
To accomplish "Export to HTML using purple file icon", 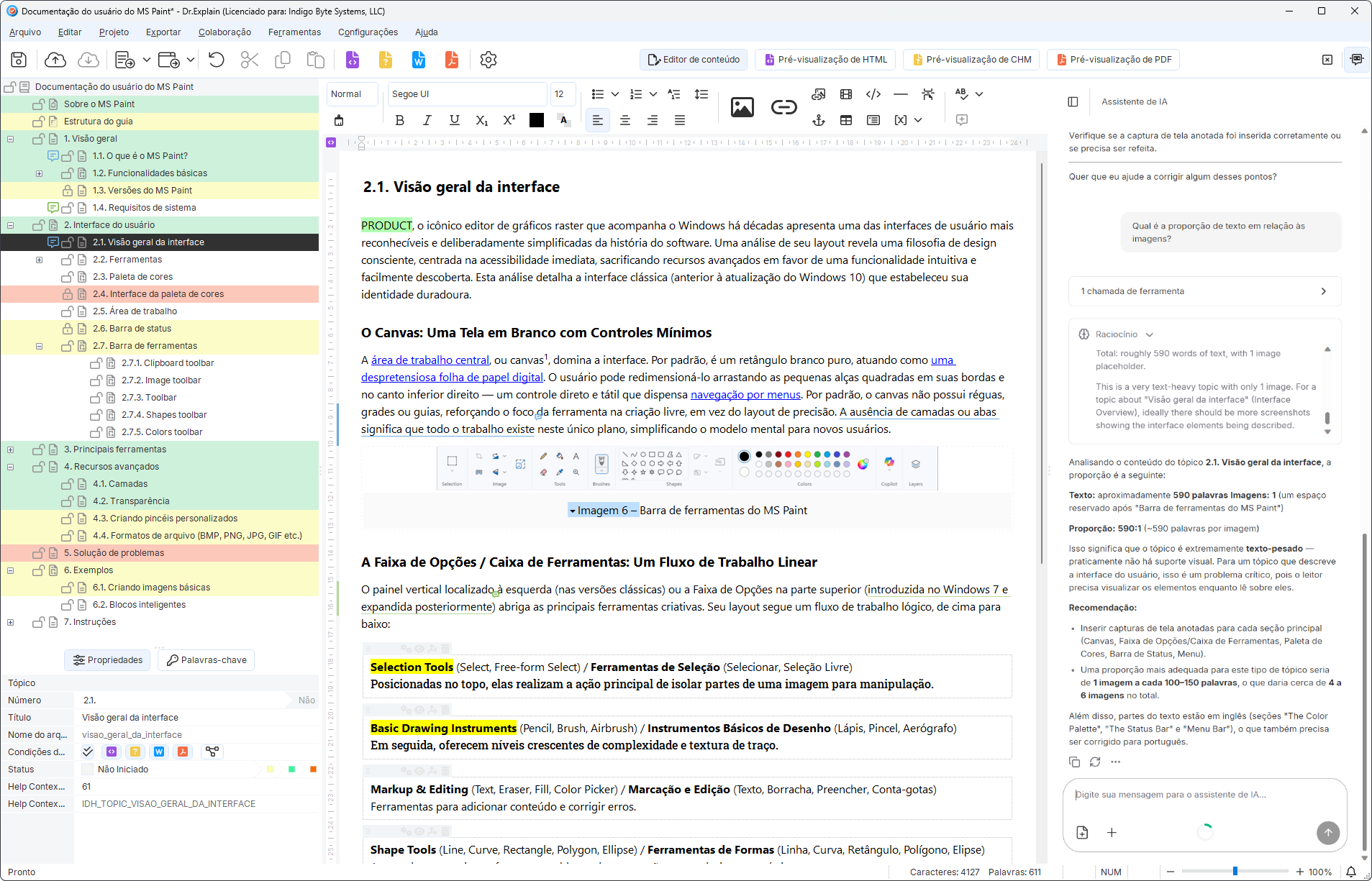I will (353, 60).
